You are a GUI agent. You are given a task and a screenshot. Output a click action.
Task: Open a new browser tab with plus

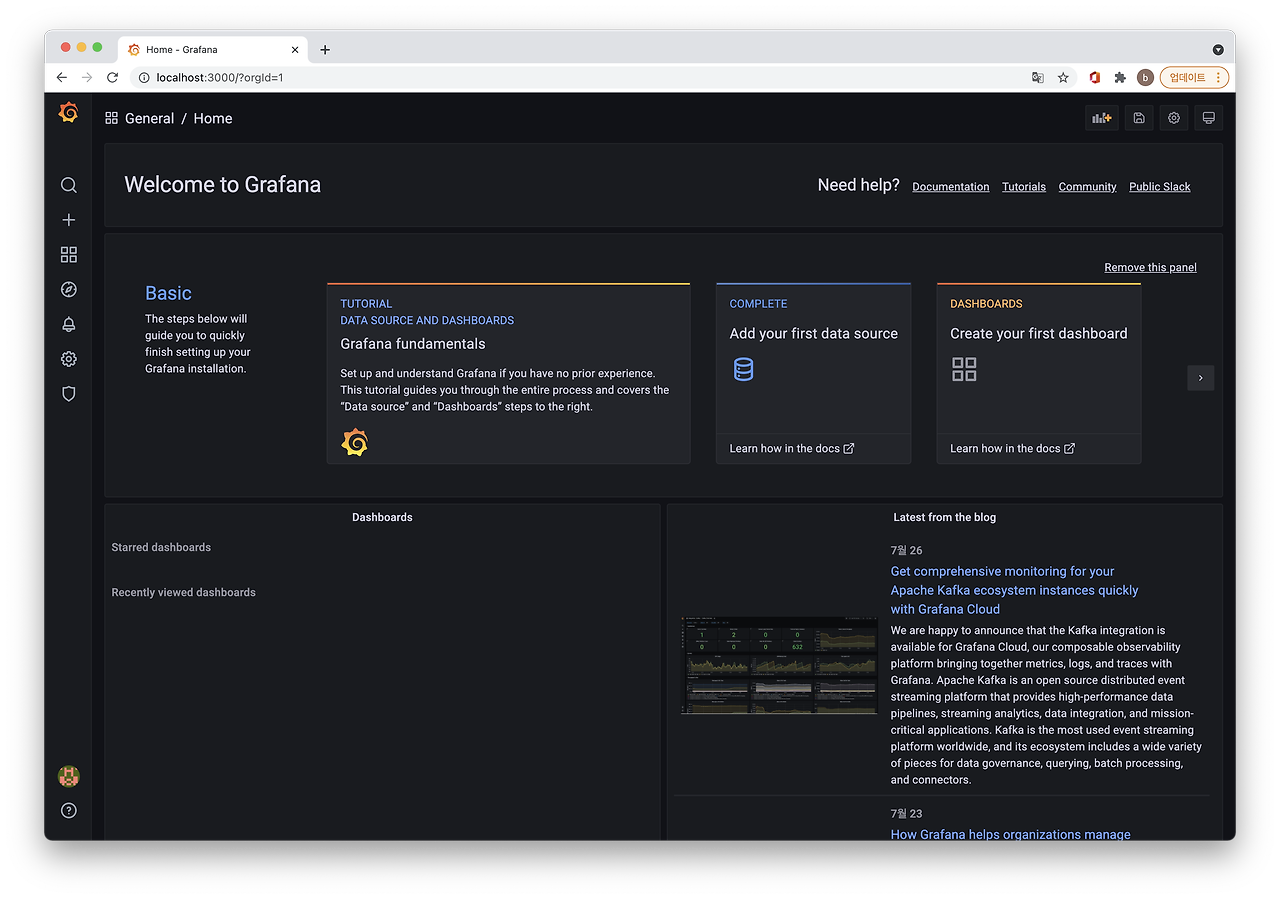(x=325, y=49)
